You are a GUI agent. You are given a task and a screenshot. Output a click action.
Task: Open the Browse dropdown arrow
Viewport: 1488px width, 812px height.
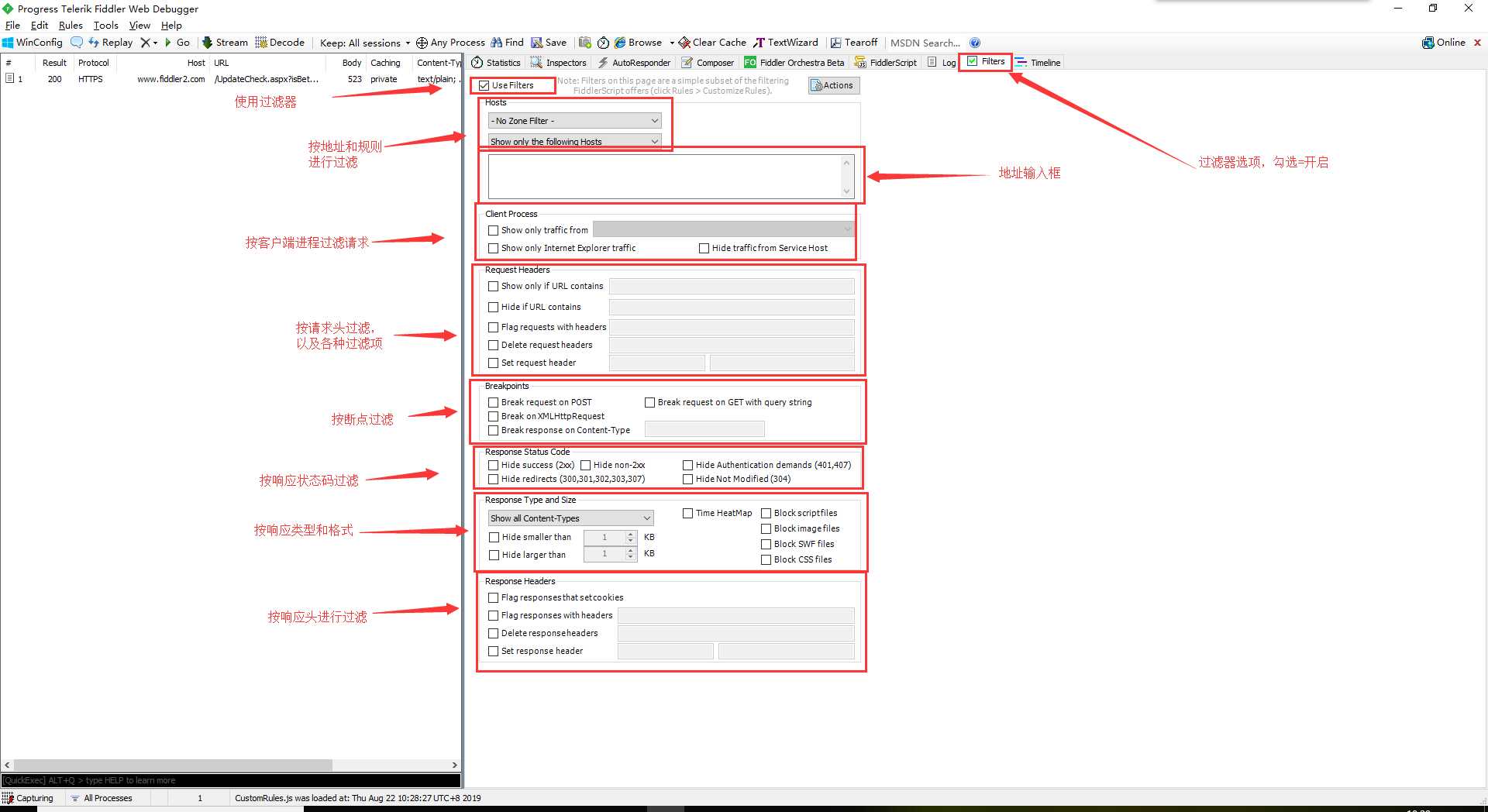point(671,43)
